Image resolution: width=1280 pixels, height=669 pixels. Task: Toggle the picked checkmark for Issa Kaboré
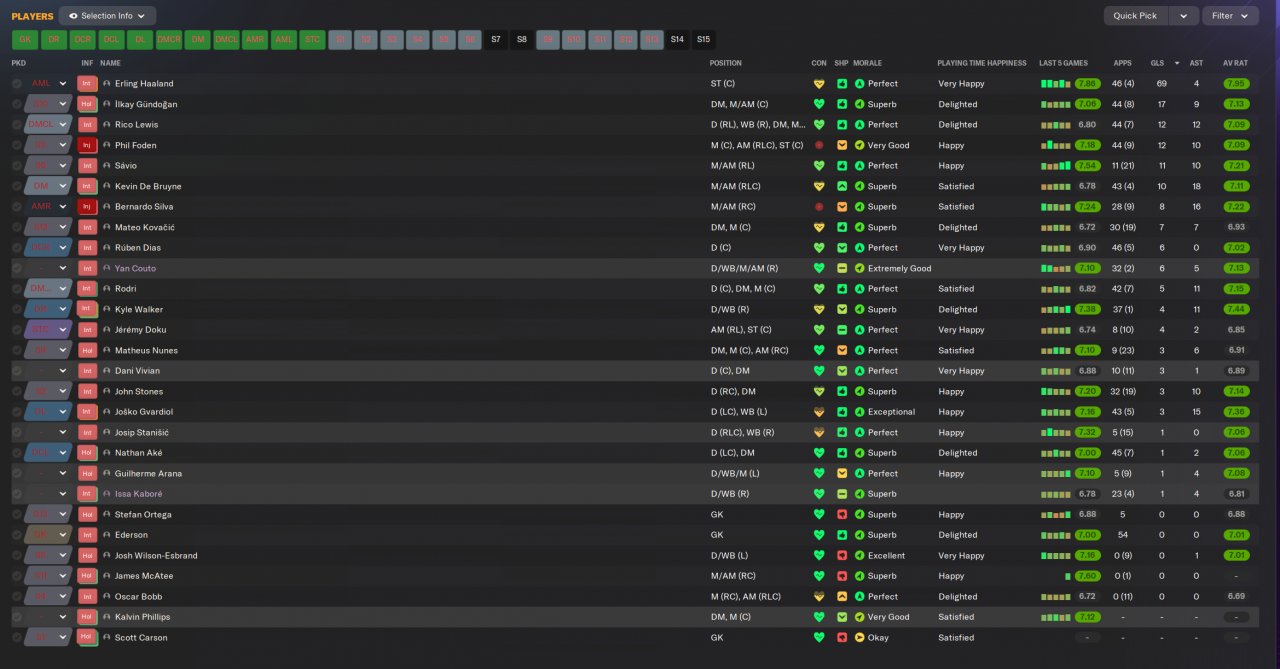(x=17, y=494)
